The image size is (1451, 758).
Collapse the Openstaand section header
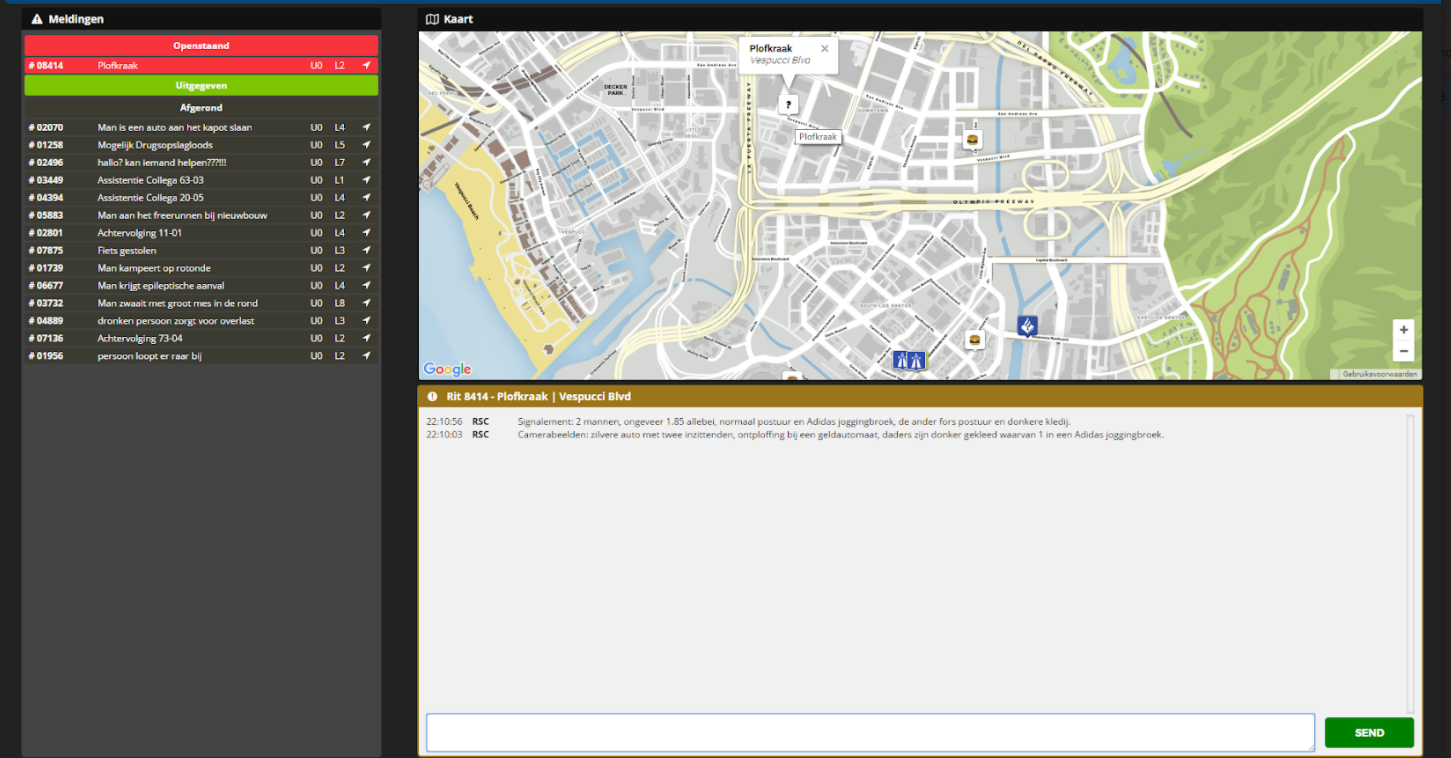coord(201,46)
